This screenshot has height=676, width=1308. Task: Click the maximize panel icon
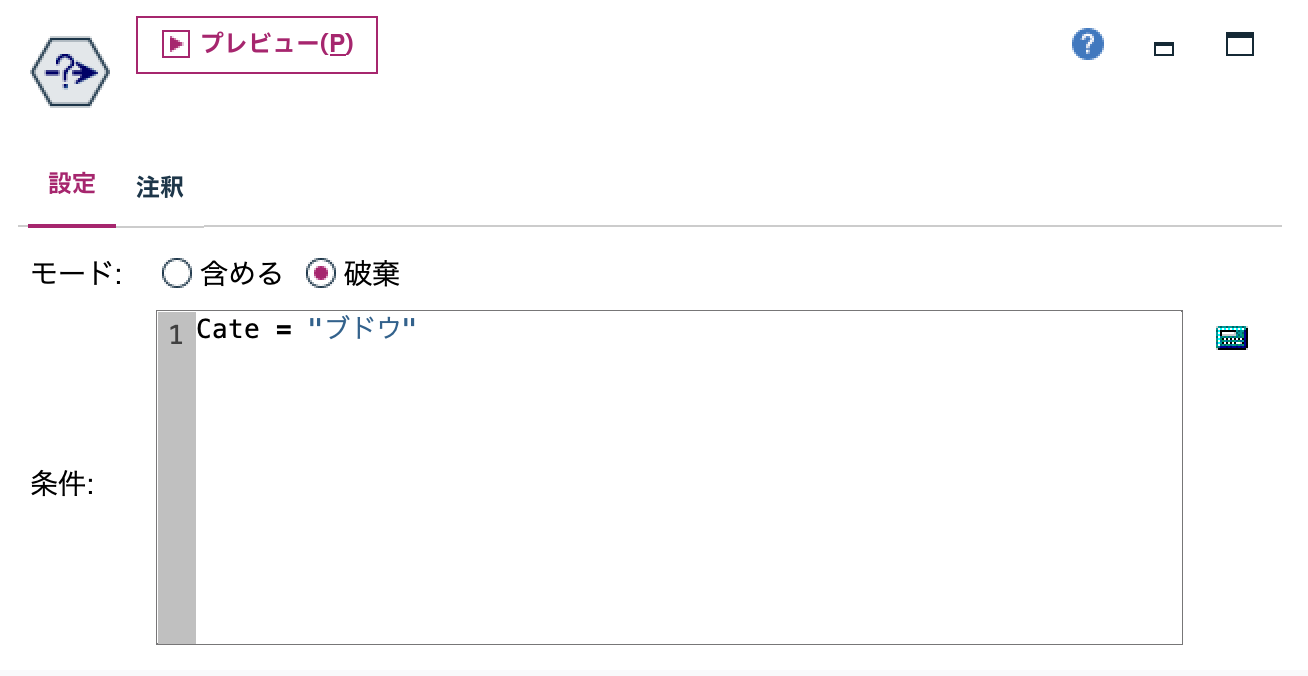(1239, 44)
